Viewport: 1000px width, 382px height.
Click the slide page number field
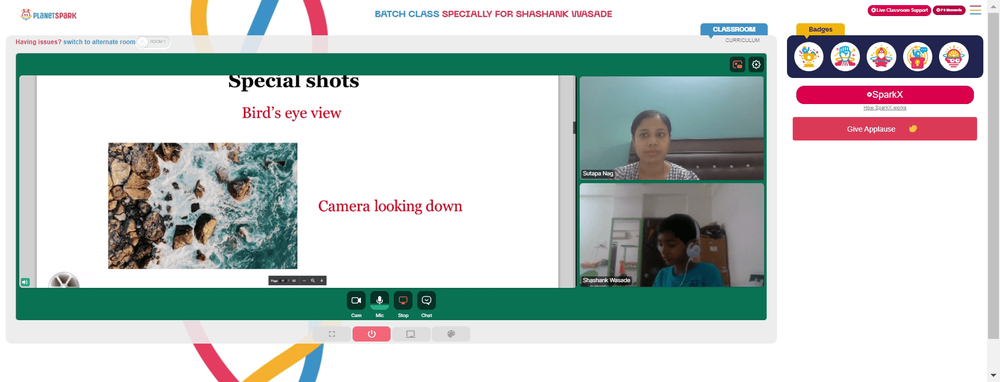283,281
